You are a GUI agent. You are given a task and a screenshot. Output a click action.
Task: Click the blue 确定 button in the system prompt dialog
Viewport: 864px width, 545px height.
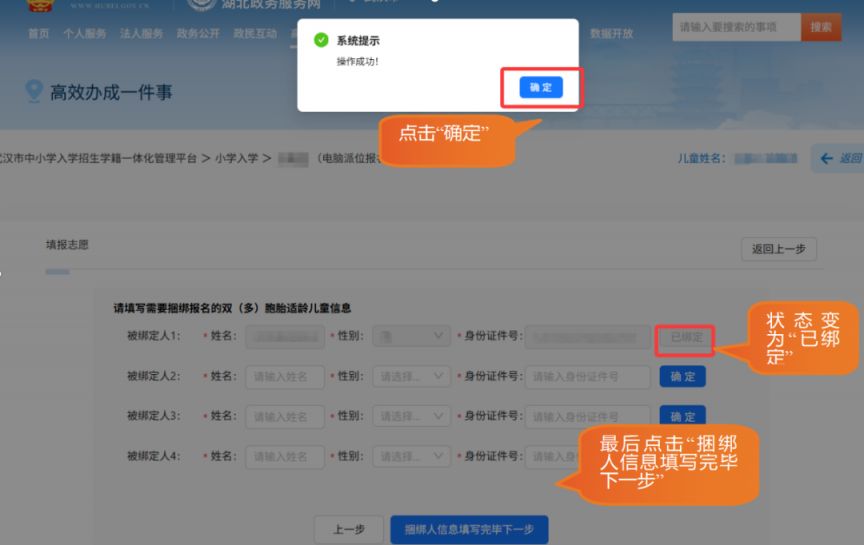click(541, 87)
